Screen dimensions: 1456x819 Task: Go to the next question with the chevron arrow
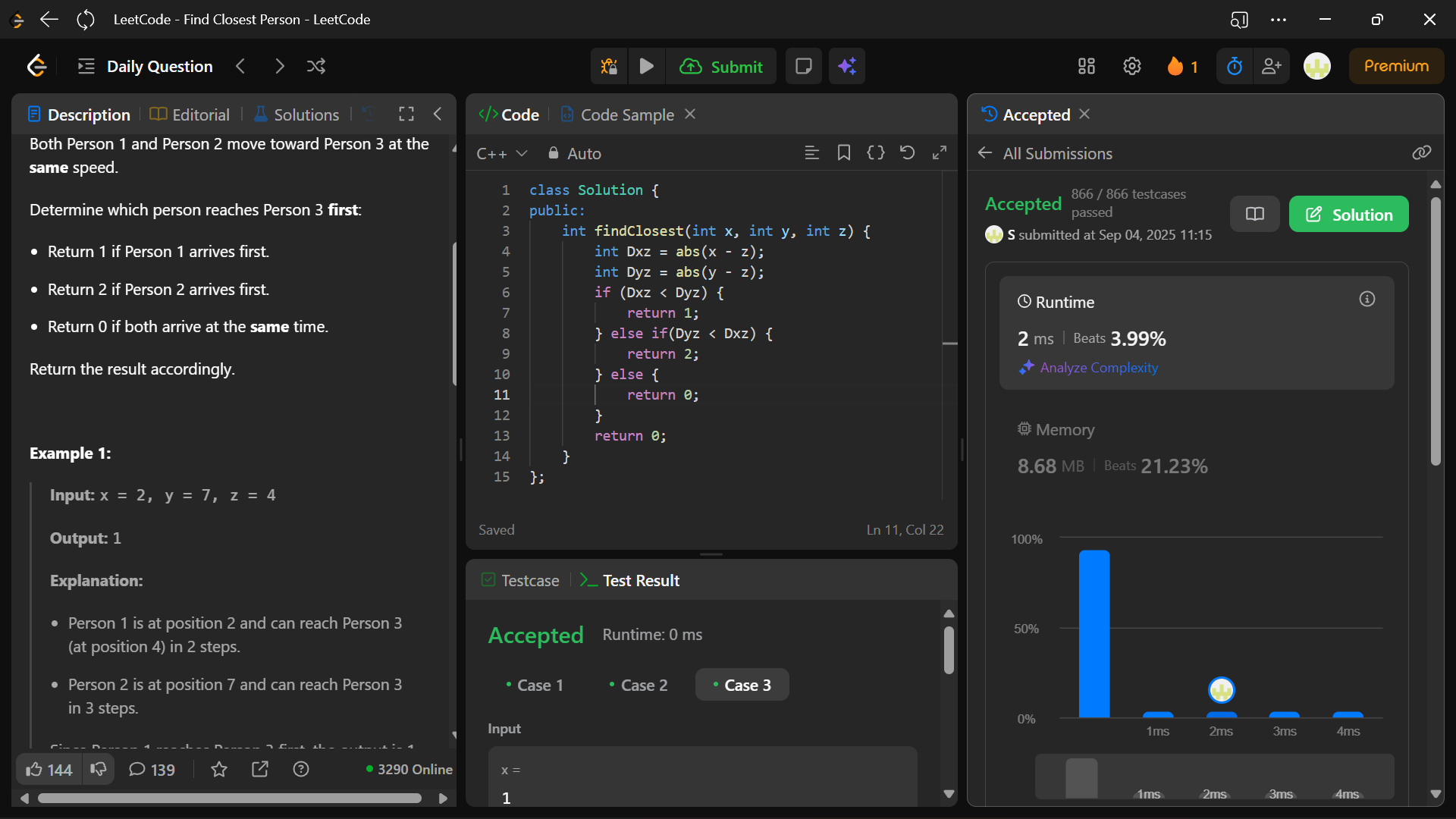(279, 67)
